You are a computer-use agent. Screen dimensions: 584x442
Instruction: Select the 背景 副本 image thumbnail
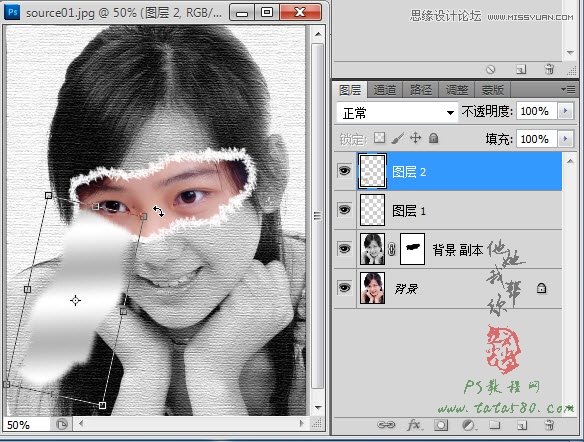click(x=372, y=249)
